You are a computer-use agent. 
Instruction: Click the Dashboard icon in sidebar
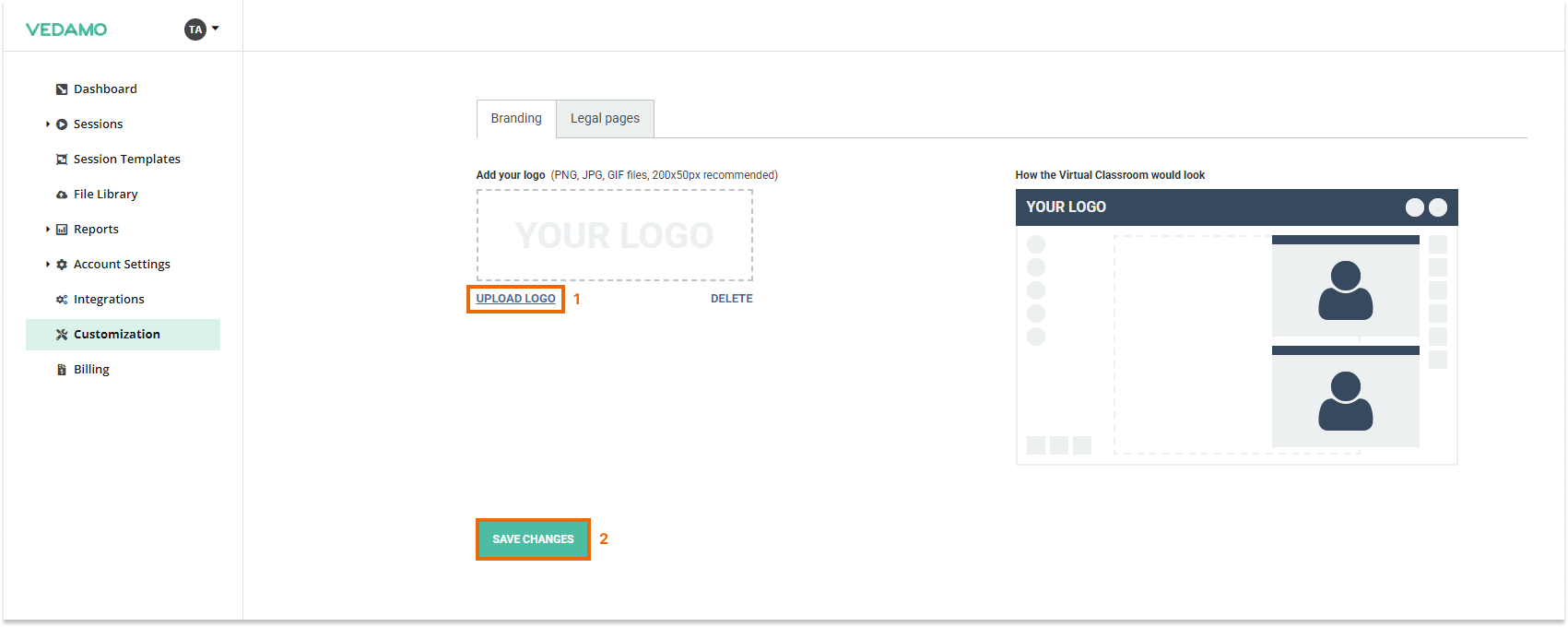click(62, 89)
